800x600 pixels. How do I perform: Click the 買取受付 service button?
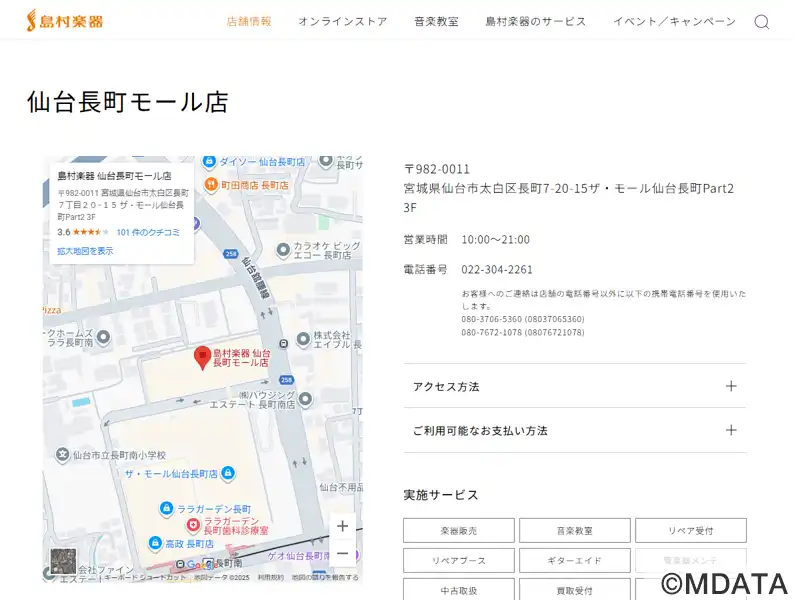[575, 590]
